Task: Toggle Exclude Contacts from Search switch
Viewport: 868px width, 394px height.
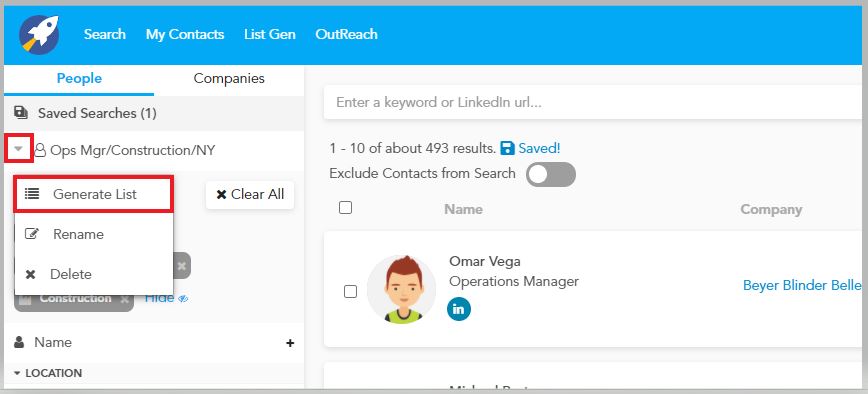Action: (x=550, y=174)
